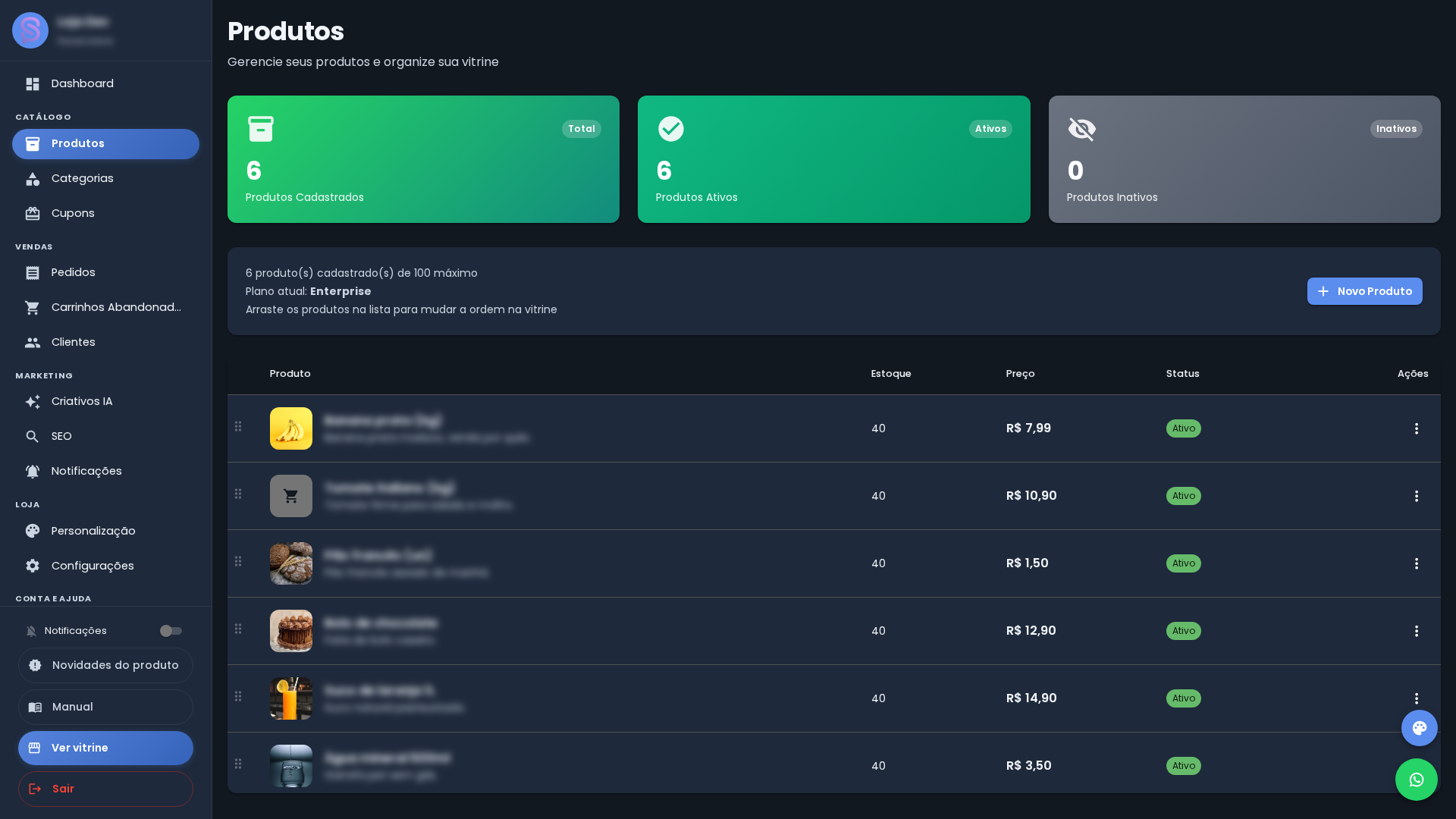Open the Clientes section
Viewport: 1456px width, 819px height.
pyautogui.click(x=105, y=343)
